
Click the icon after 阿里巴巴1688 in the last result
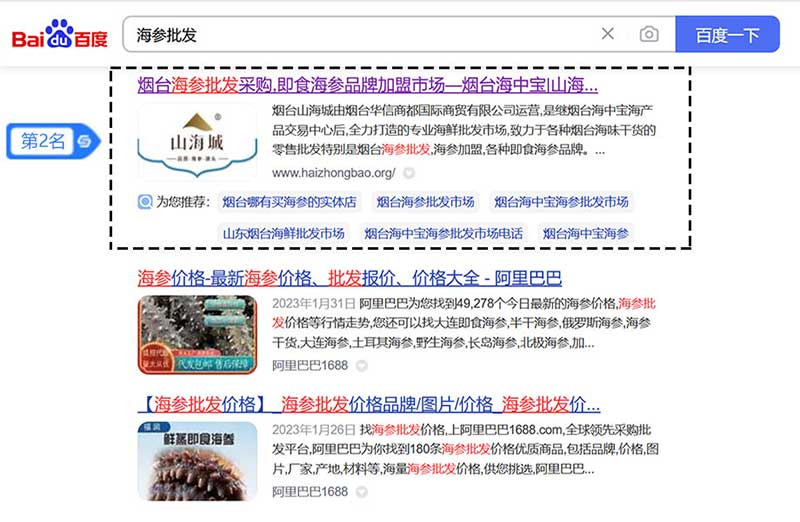click(x=362, y=492)
